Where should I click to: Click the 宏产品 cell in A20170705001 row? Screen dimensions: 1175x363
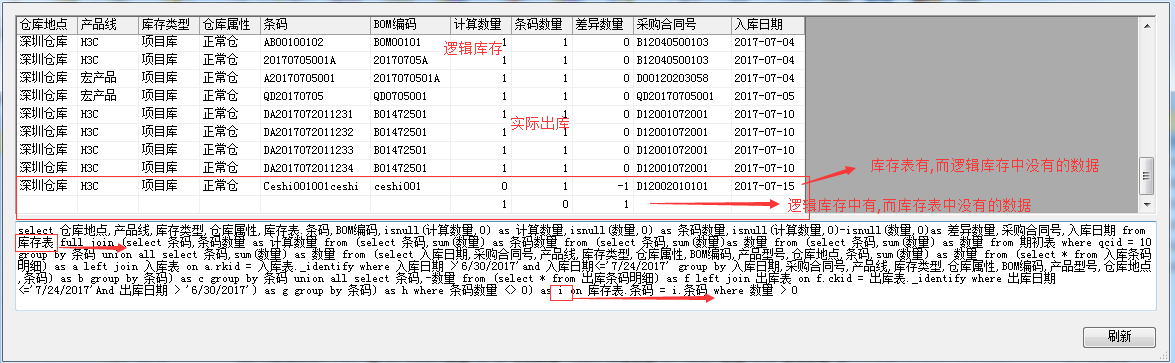point(108,78)
